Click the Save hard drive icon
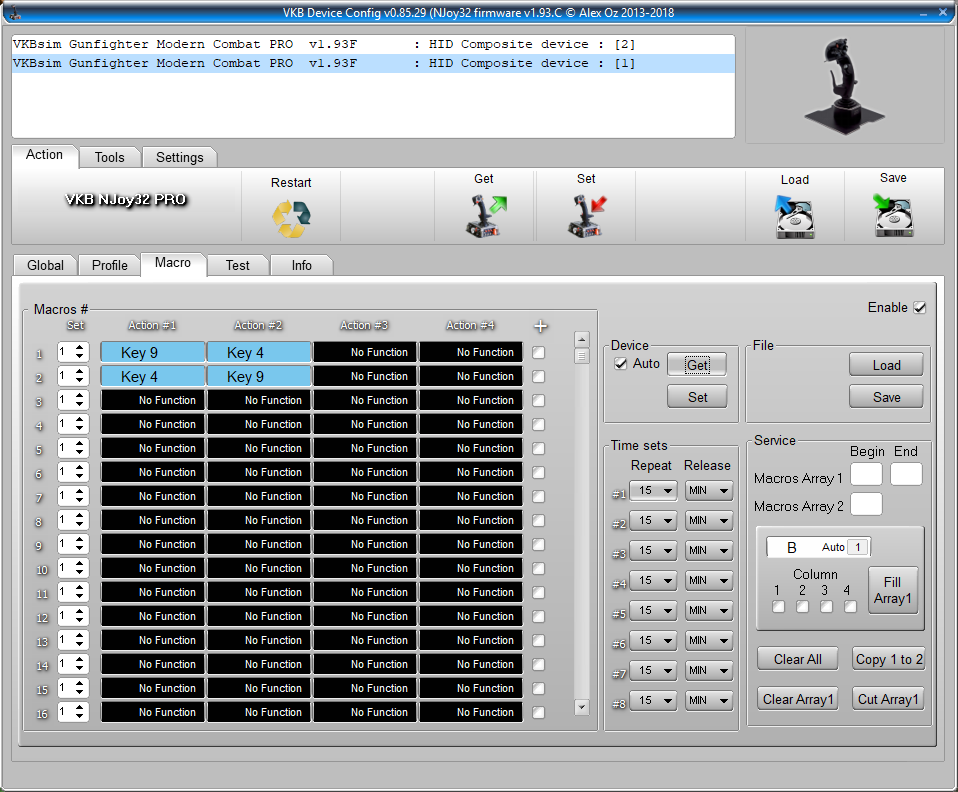The width and height of the screenshot is (958, 792). click(893, 215)
